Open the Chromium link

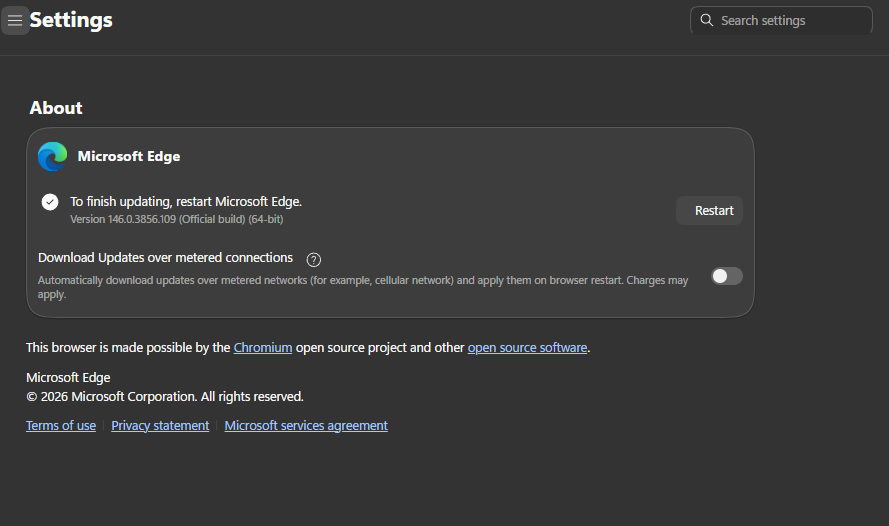(x=263, y=348)
